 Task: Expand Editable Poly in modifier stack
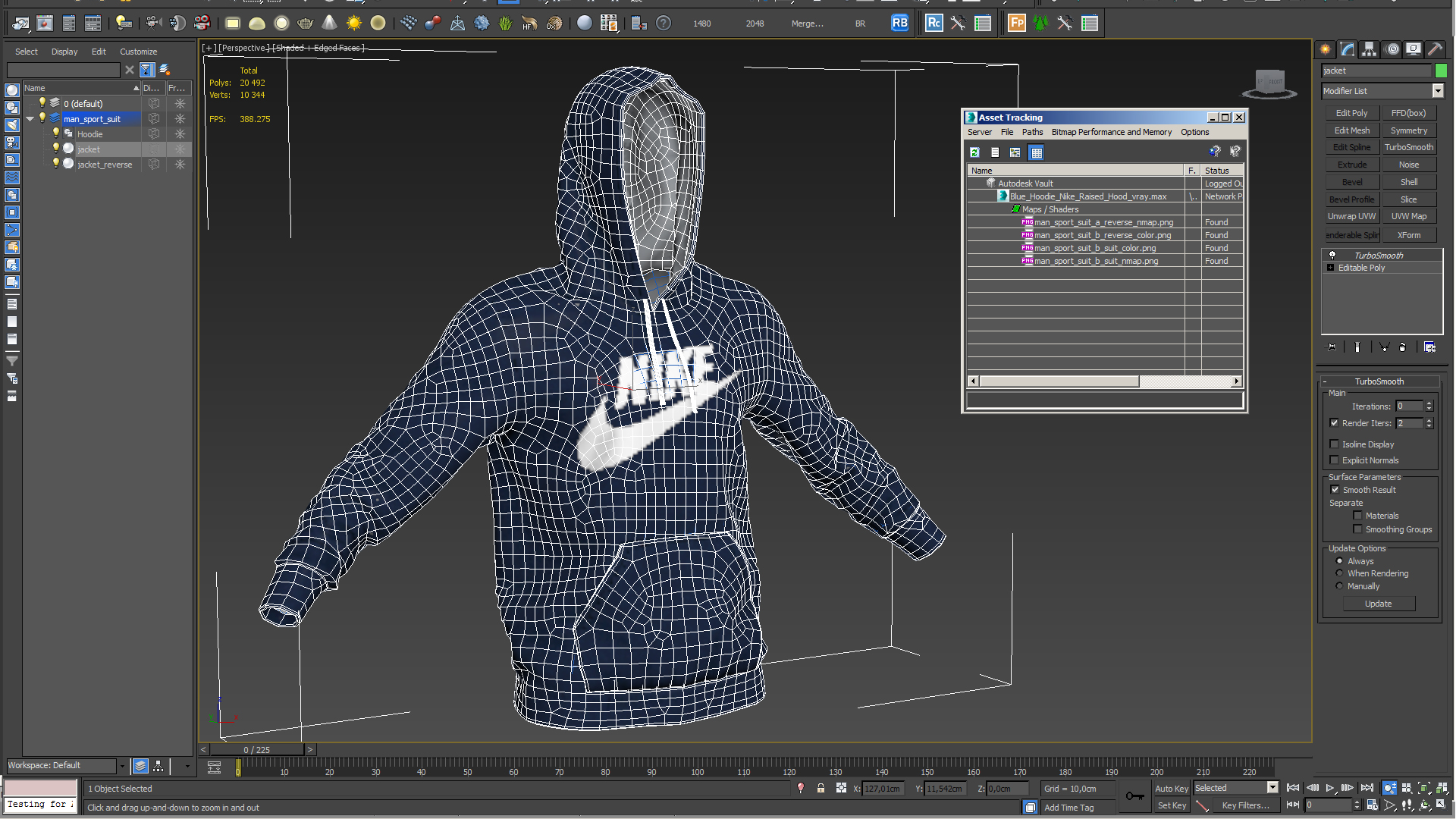click(1330, 268)
